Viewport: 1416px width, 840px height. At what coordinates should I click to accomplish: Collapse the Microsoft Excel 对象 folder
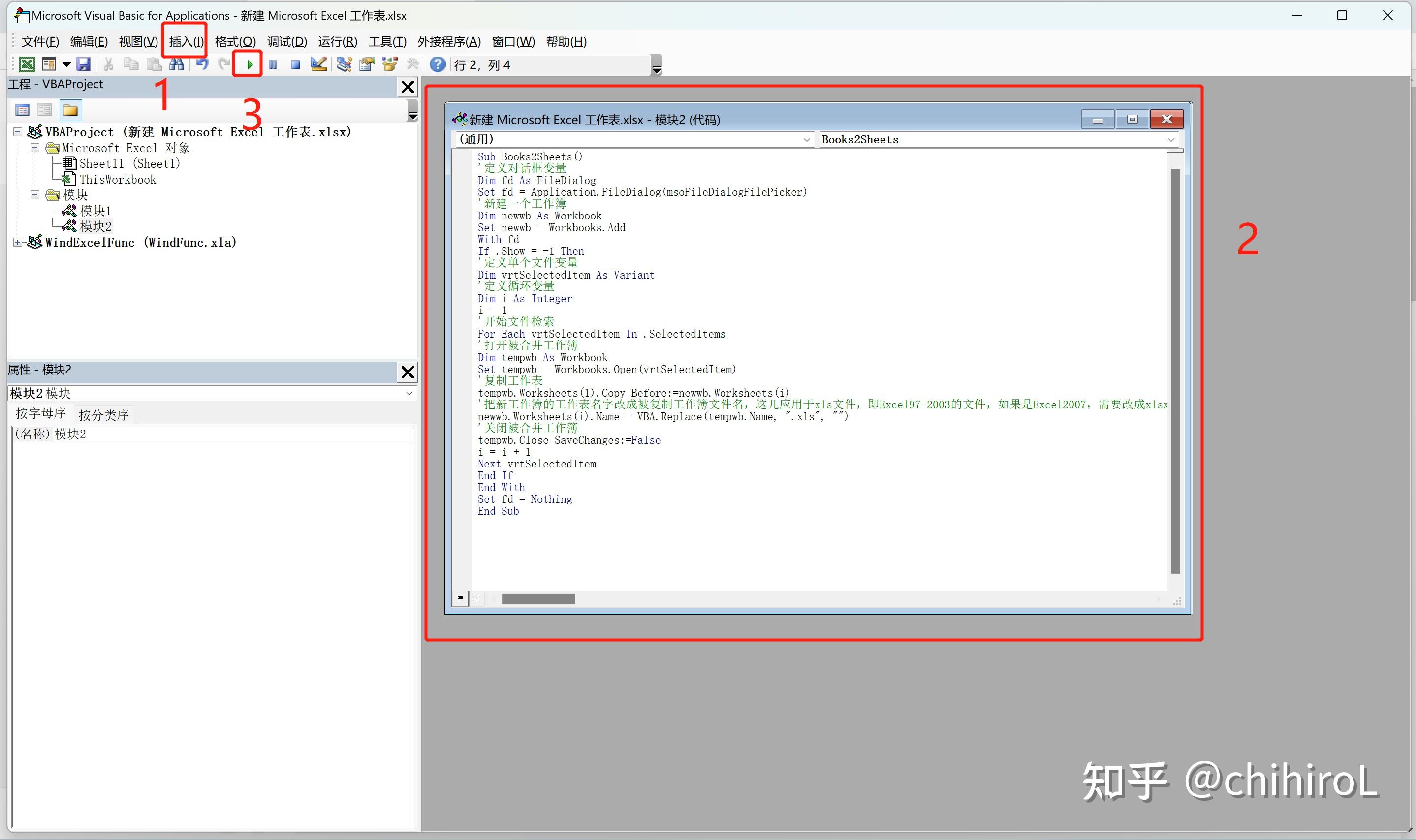pos(34,148)
